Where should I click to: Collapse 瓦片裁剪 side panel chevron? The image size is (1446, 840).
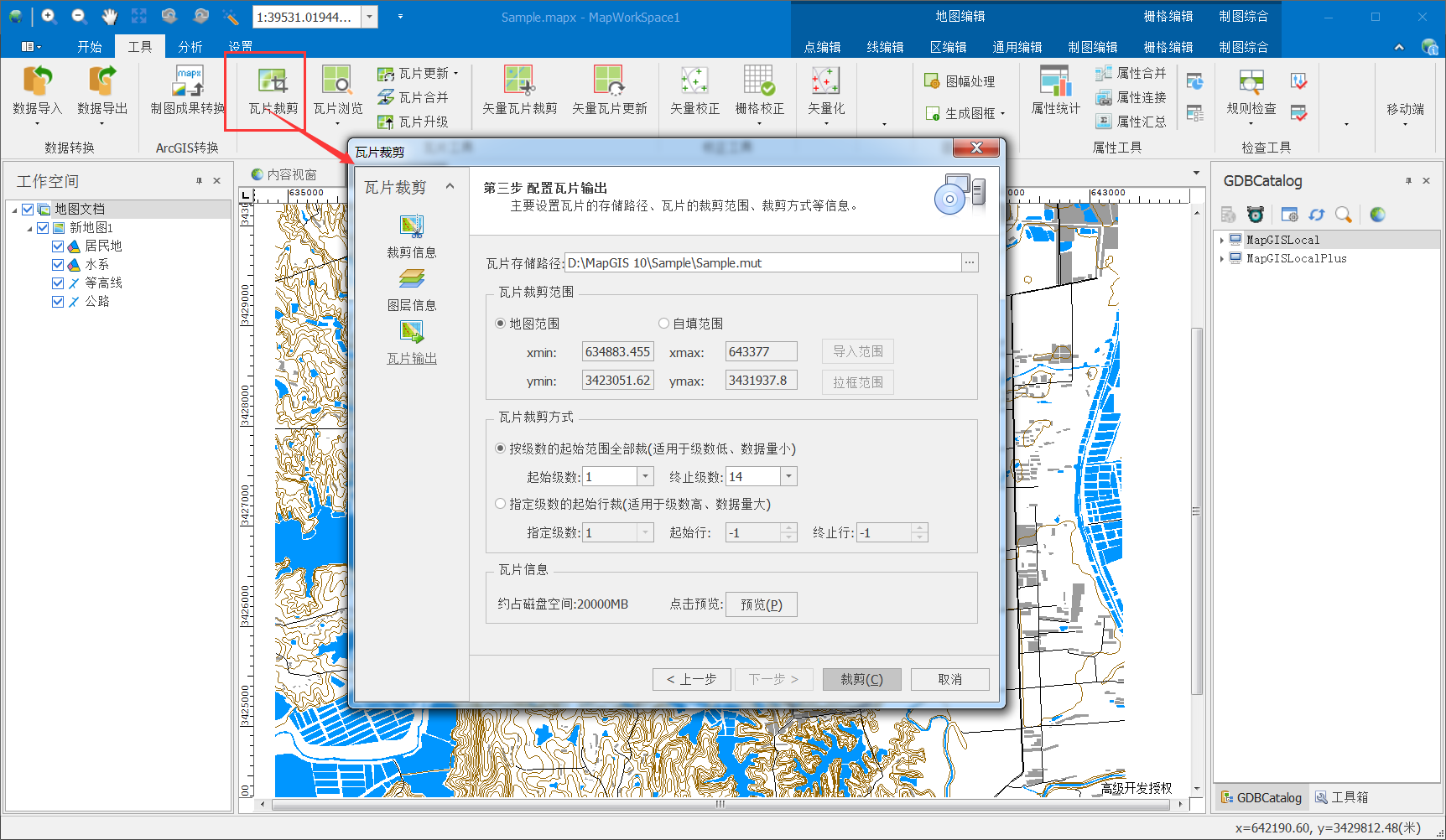click(450, 186)
